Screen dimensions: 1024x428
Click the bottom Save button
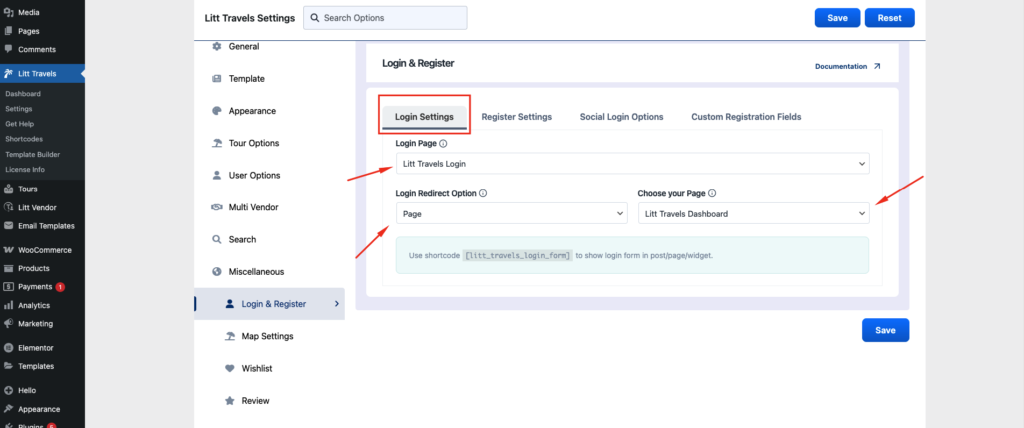coord(885,330)
